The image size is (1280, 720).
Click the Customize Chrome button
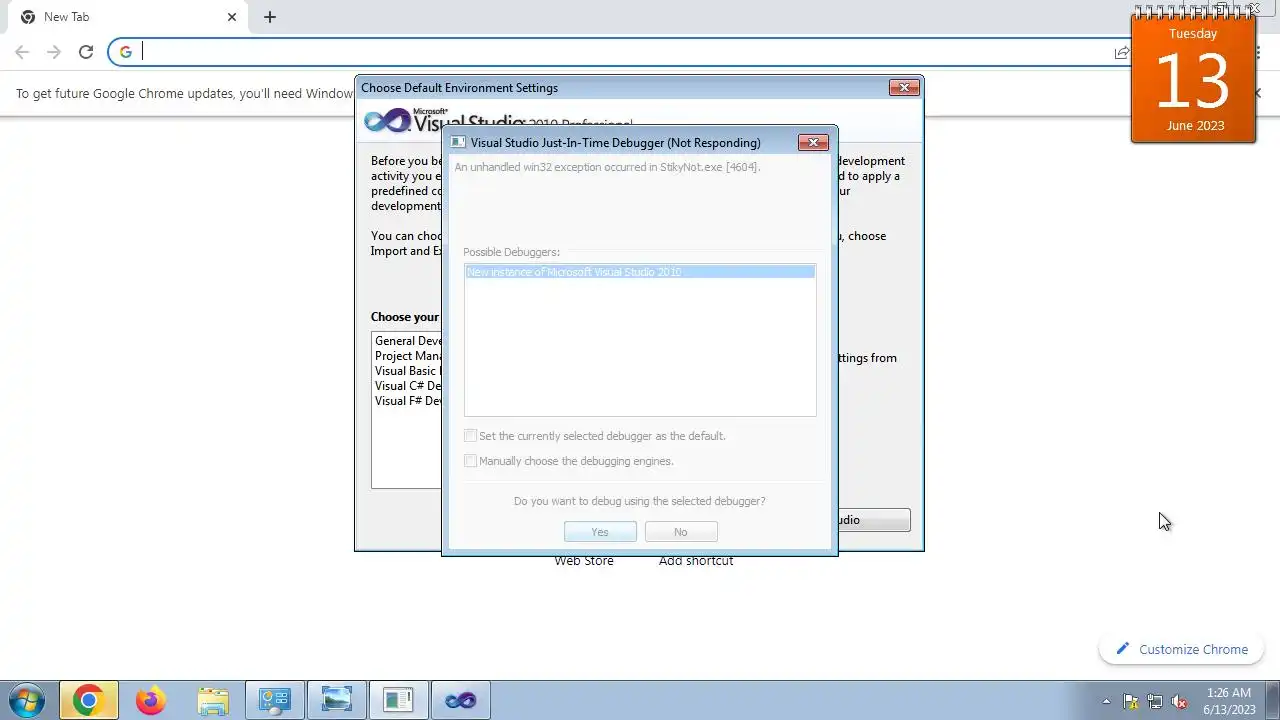[1182, 649]
